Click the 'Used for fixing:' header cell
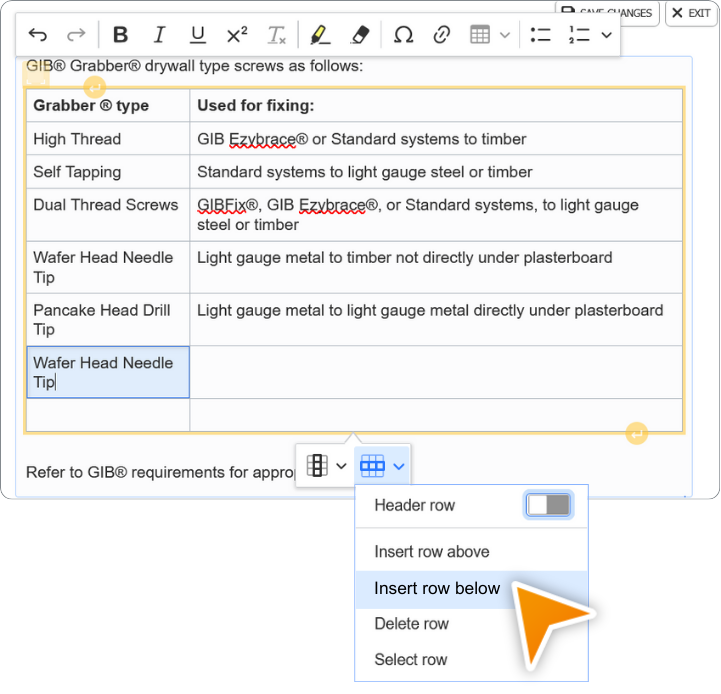Viewport: 721px width, 694px height. [x=436, y=105]
